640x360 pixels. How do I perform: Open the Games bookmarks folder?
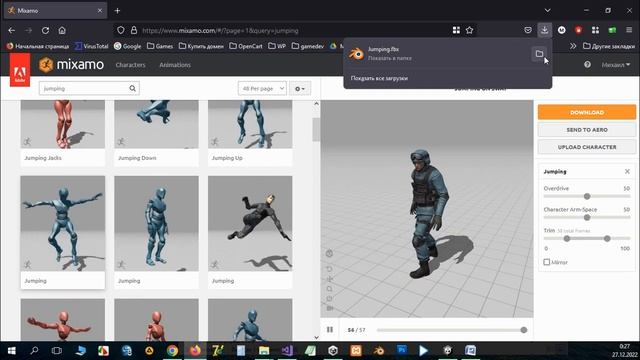tap(160, 46)
